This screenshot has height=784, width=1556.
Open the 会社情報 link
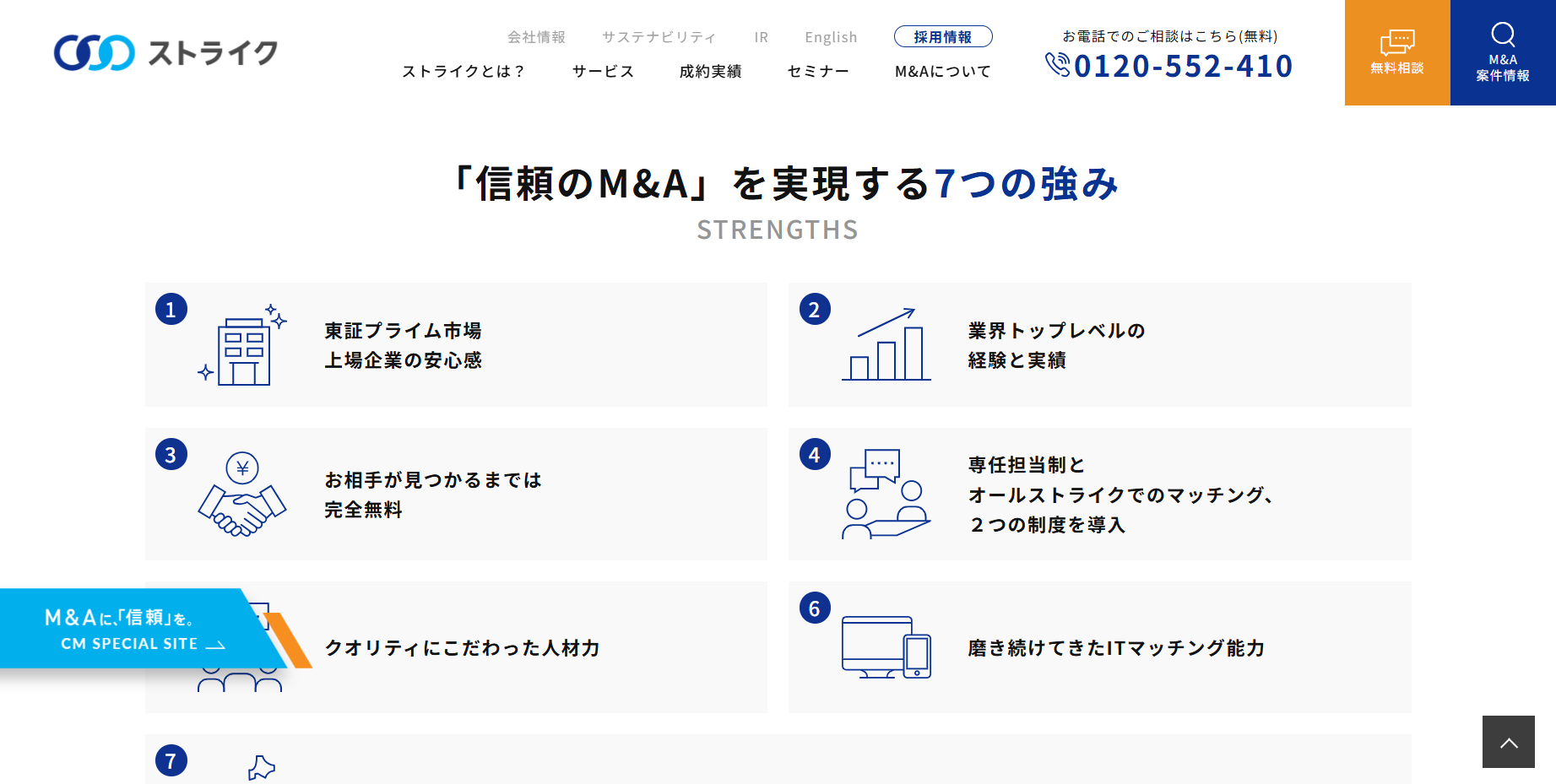pyautogui.click(x=536, y=37)
